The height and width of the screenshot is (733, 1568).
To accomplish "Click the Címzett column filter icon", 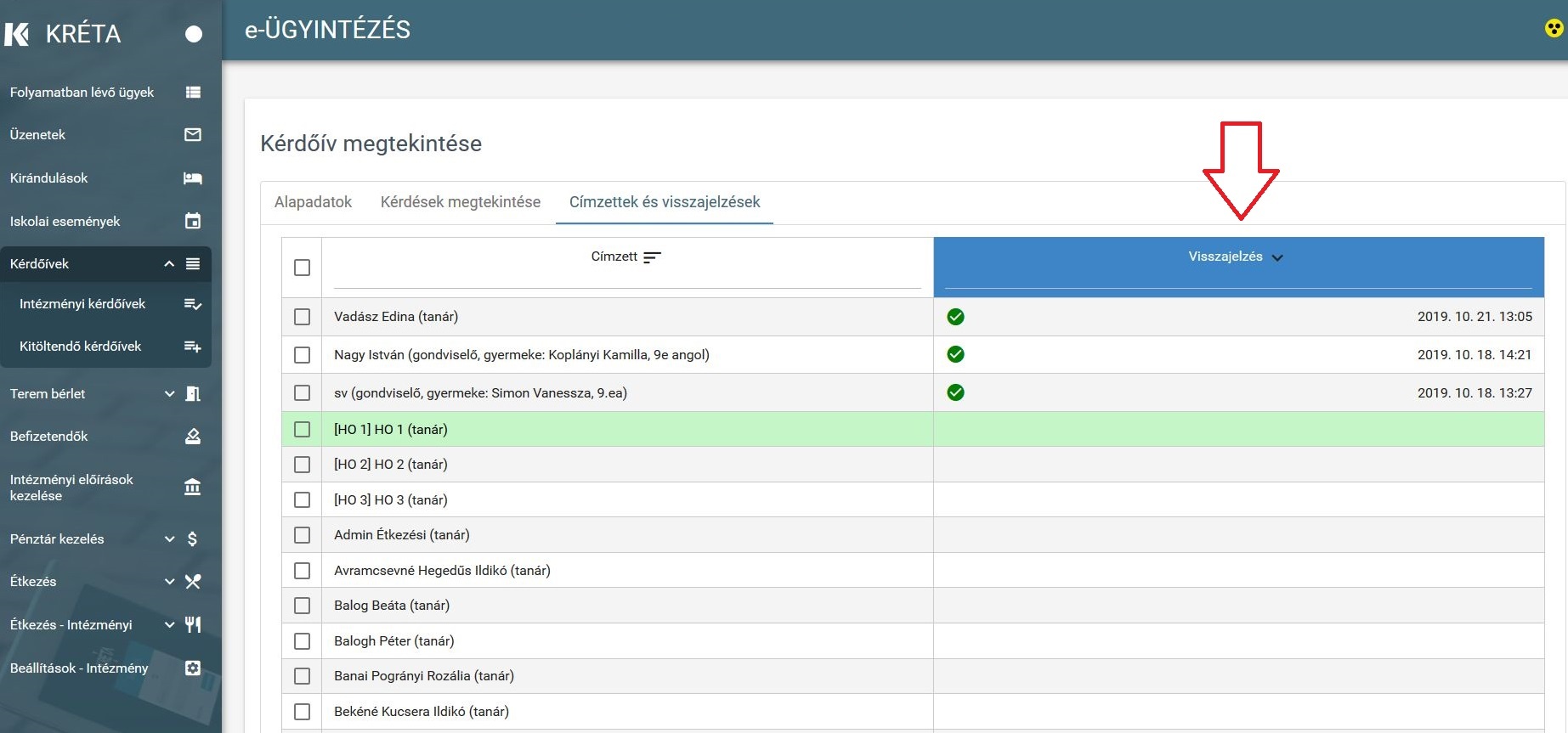I will 652,257.
